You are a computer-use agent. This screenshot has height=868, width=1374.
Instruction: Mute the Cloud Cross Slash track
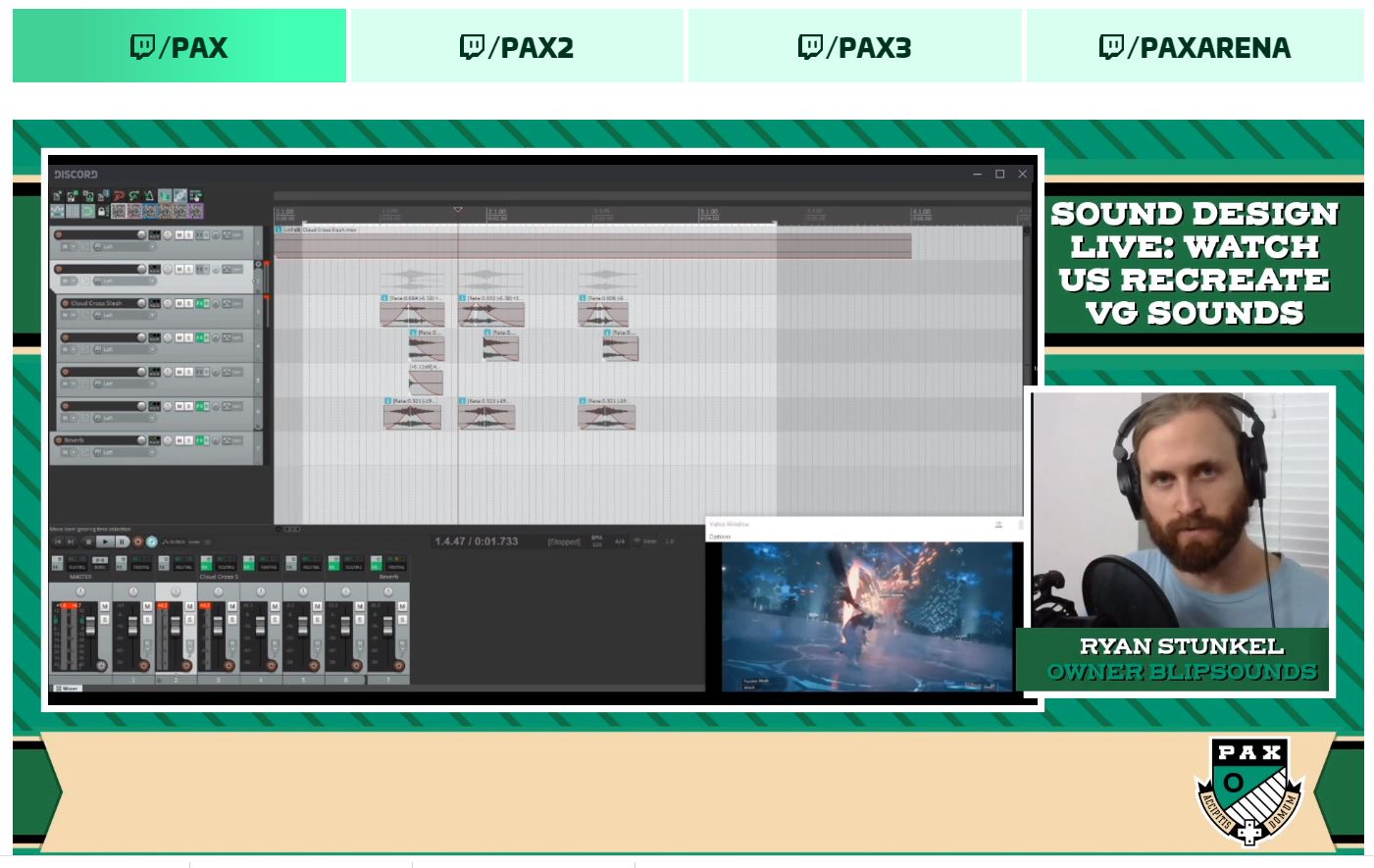pos(179,303)
